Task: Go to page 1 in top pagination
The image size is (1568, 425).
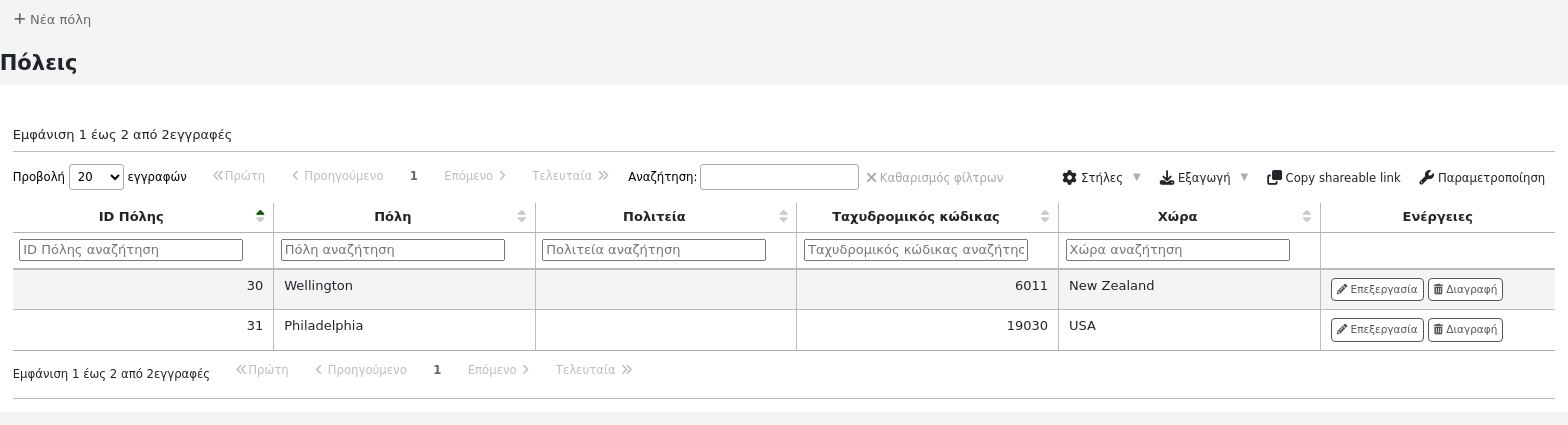Action: (413, 176)
